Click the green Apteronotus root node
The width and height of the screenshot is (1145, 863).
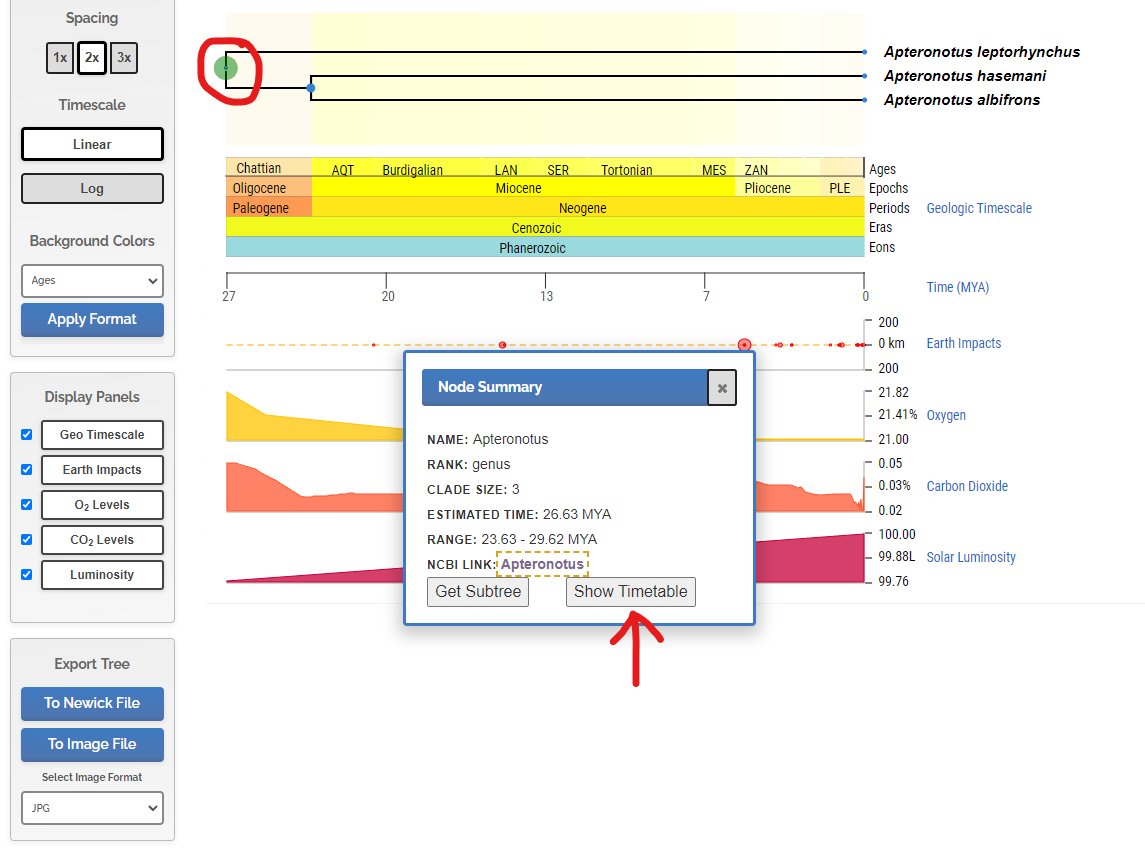[x=226, y=69]
